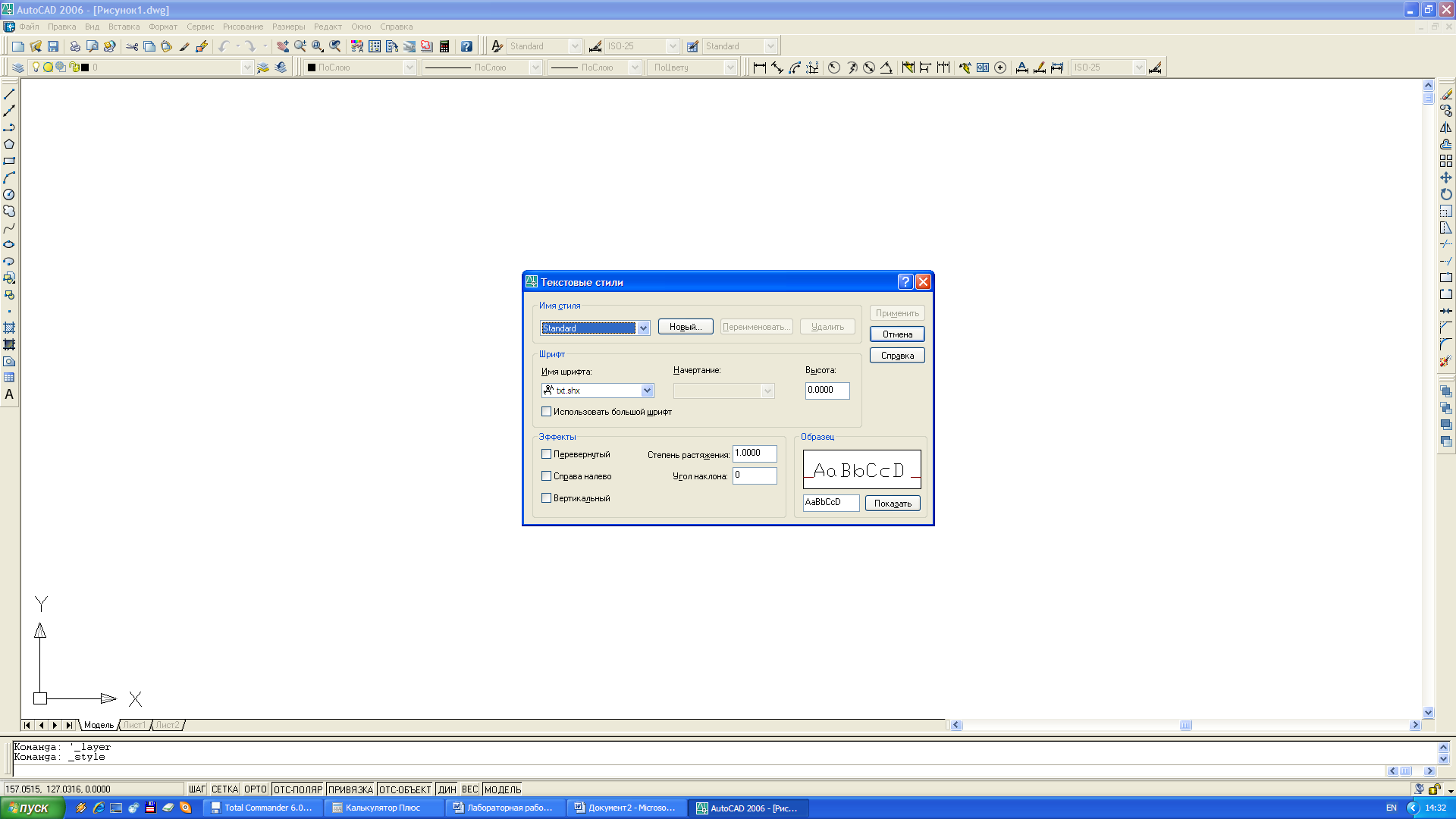Open the font name 'txt.shx' dropdown
1456x819 pixels.
[x=647, y=391]
